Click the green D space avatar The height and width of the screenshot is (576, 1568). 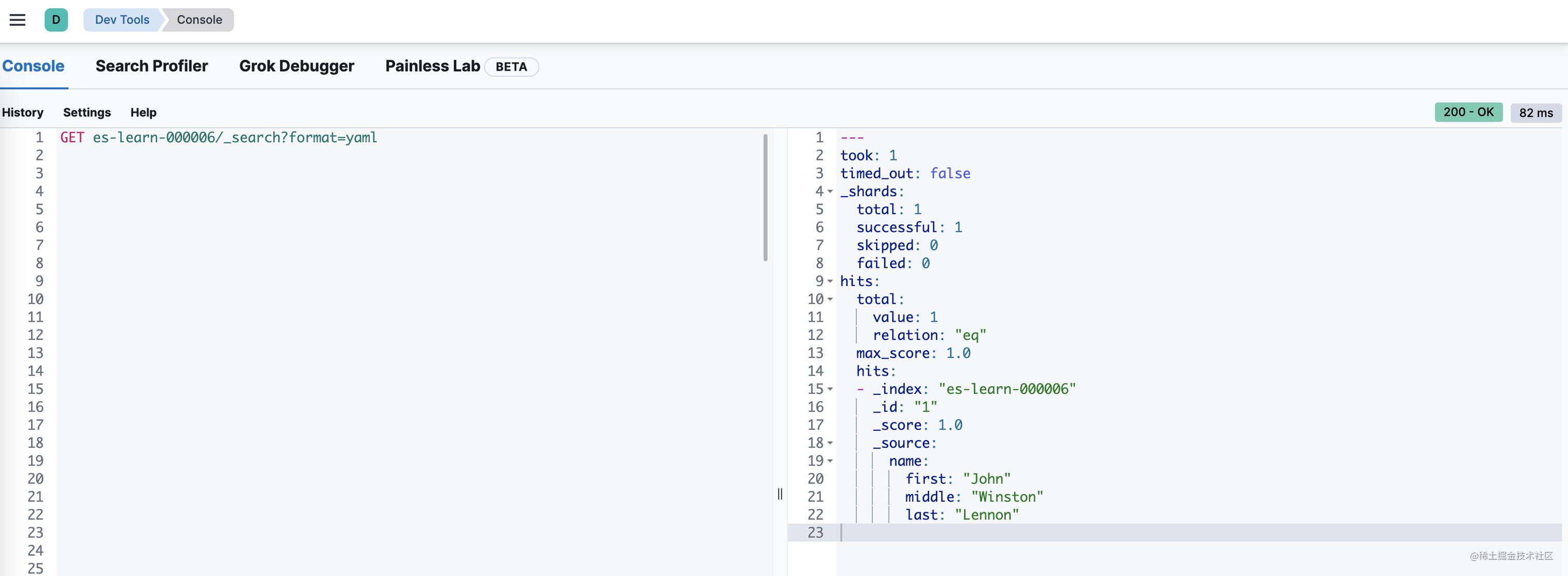click(56, 20)
